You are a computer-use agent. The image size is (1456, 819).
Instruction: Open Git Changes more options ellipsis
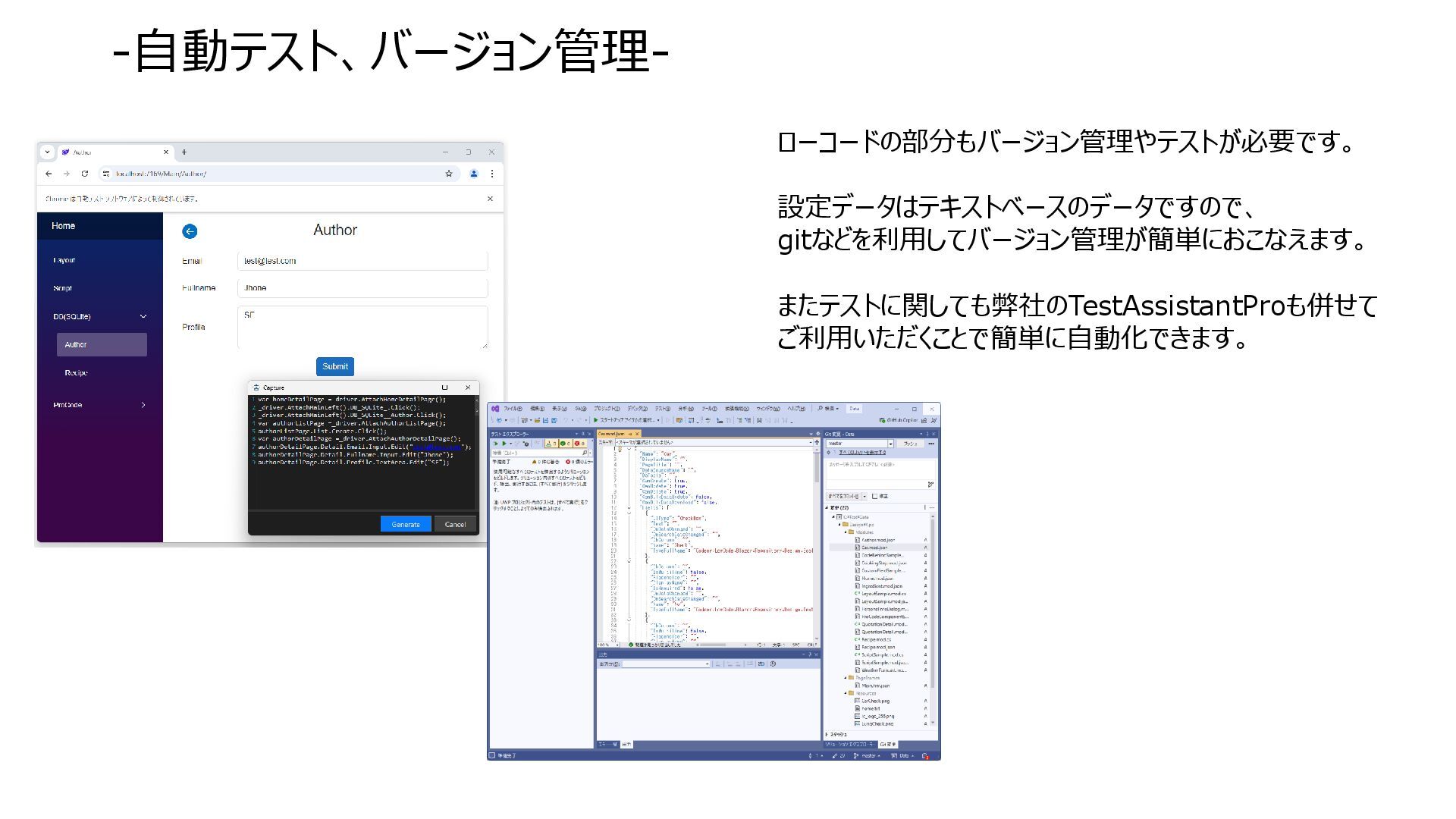tap(931, 444)
